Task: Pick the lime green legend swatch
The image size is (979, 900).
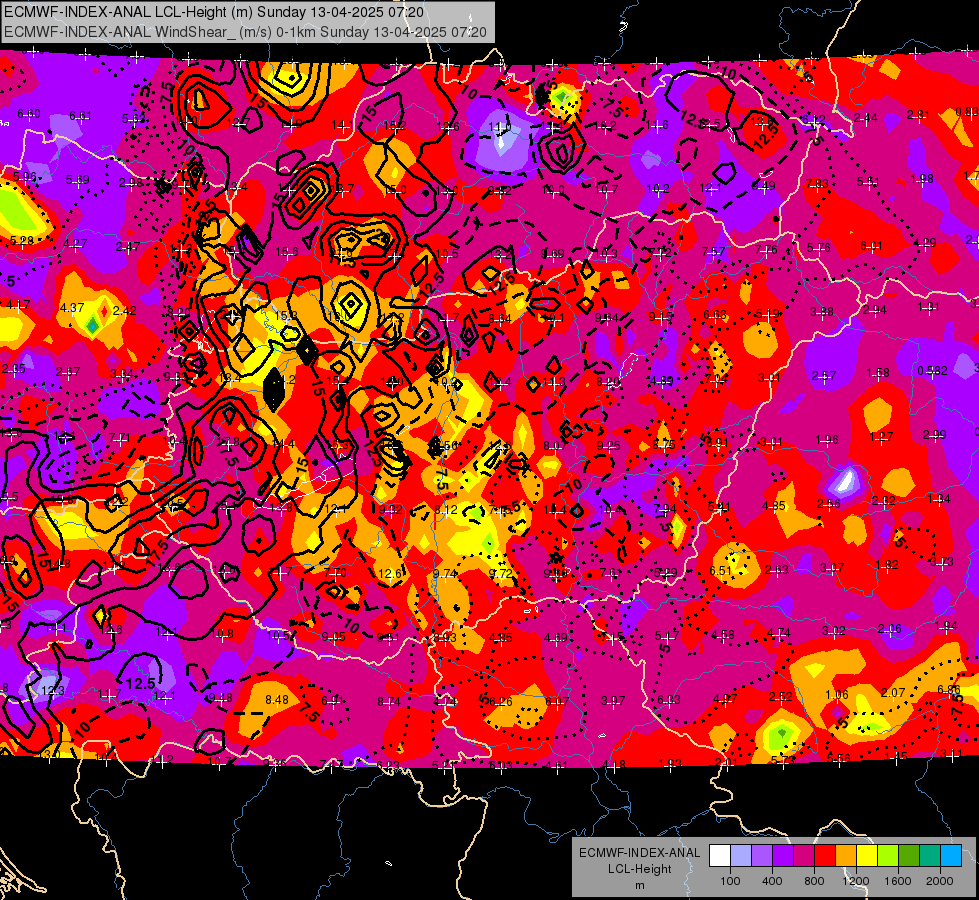Action: tap(888, 856)
